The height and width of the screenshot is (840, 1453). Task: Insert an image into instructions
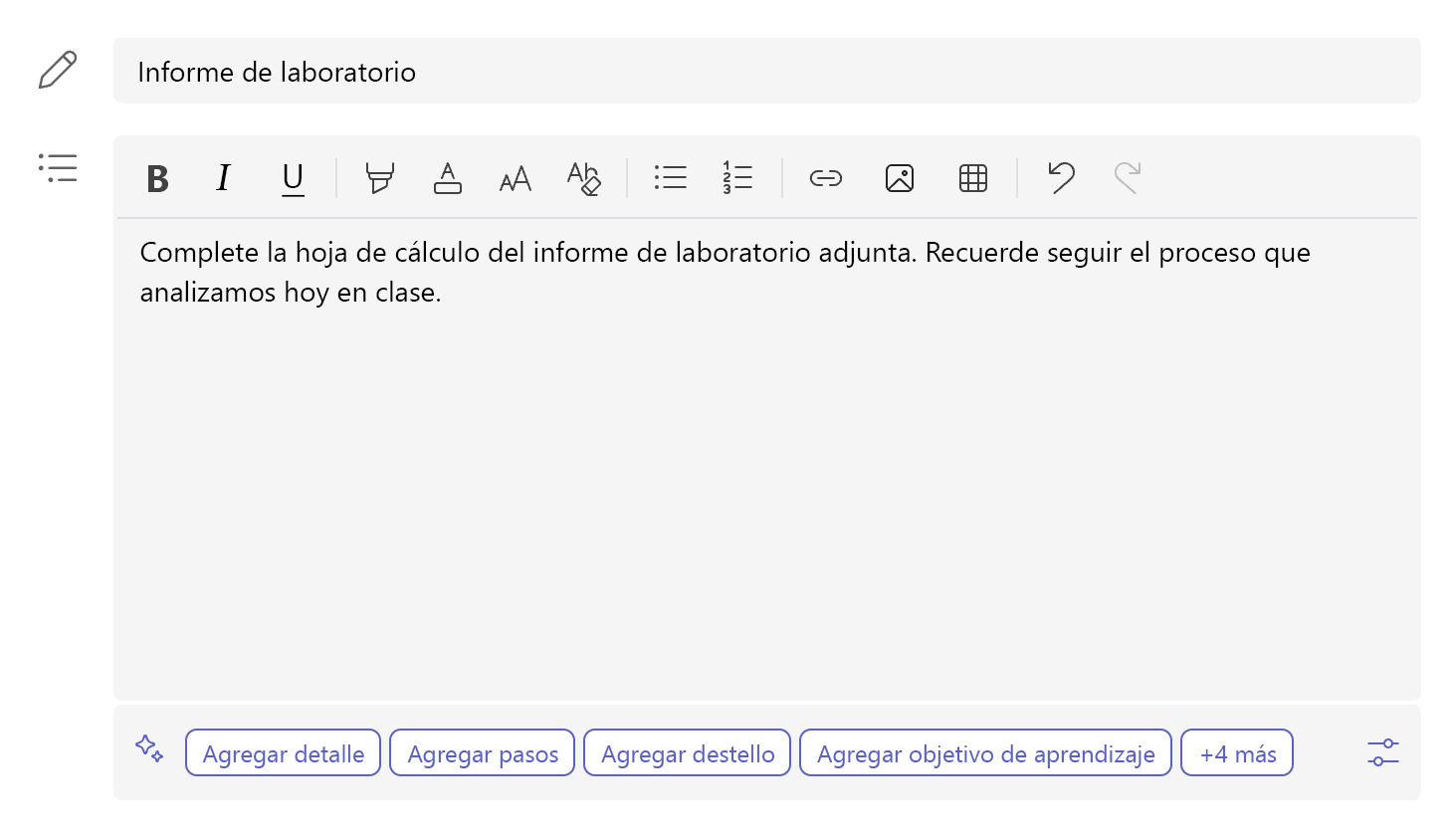tap(900, 179)
